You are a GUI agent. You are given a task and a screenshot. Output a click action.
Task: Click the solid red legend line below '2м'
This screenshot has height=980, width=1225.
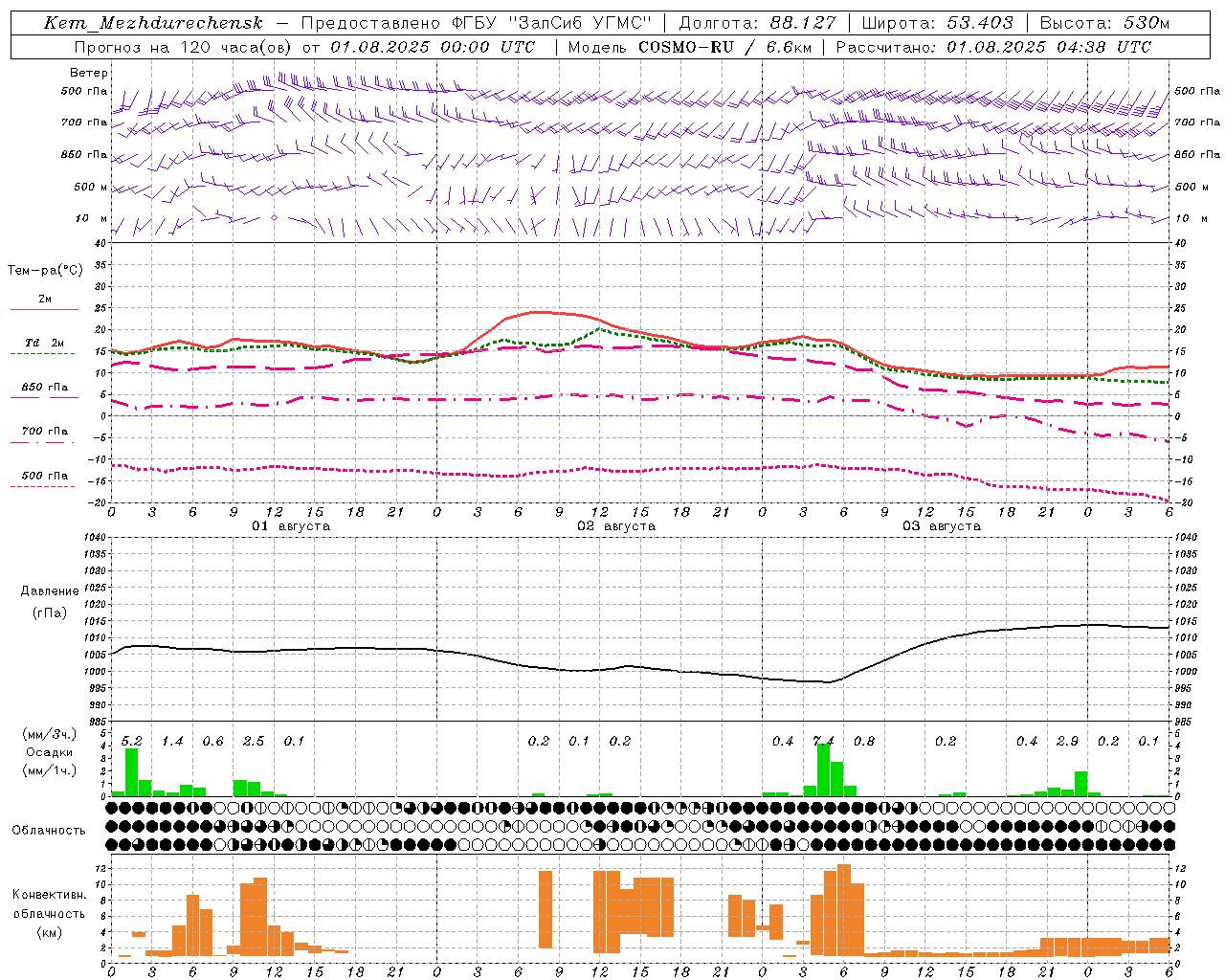pos(44,310)
